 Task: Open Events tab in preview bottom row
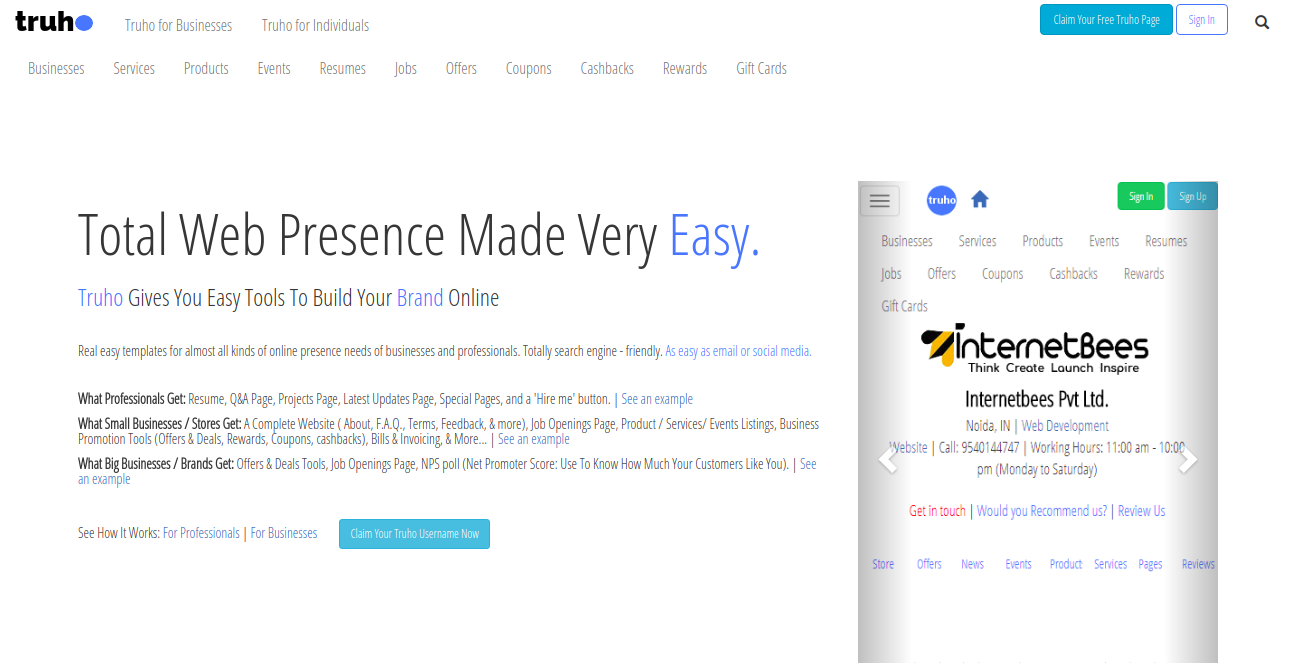coord(1018,564)
